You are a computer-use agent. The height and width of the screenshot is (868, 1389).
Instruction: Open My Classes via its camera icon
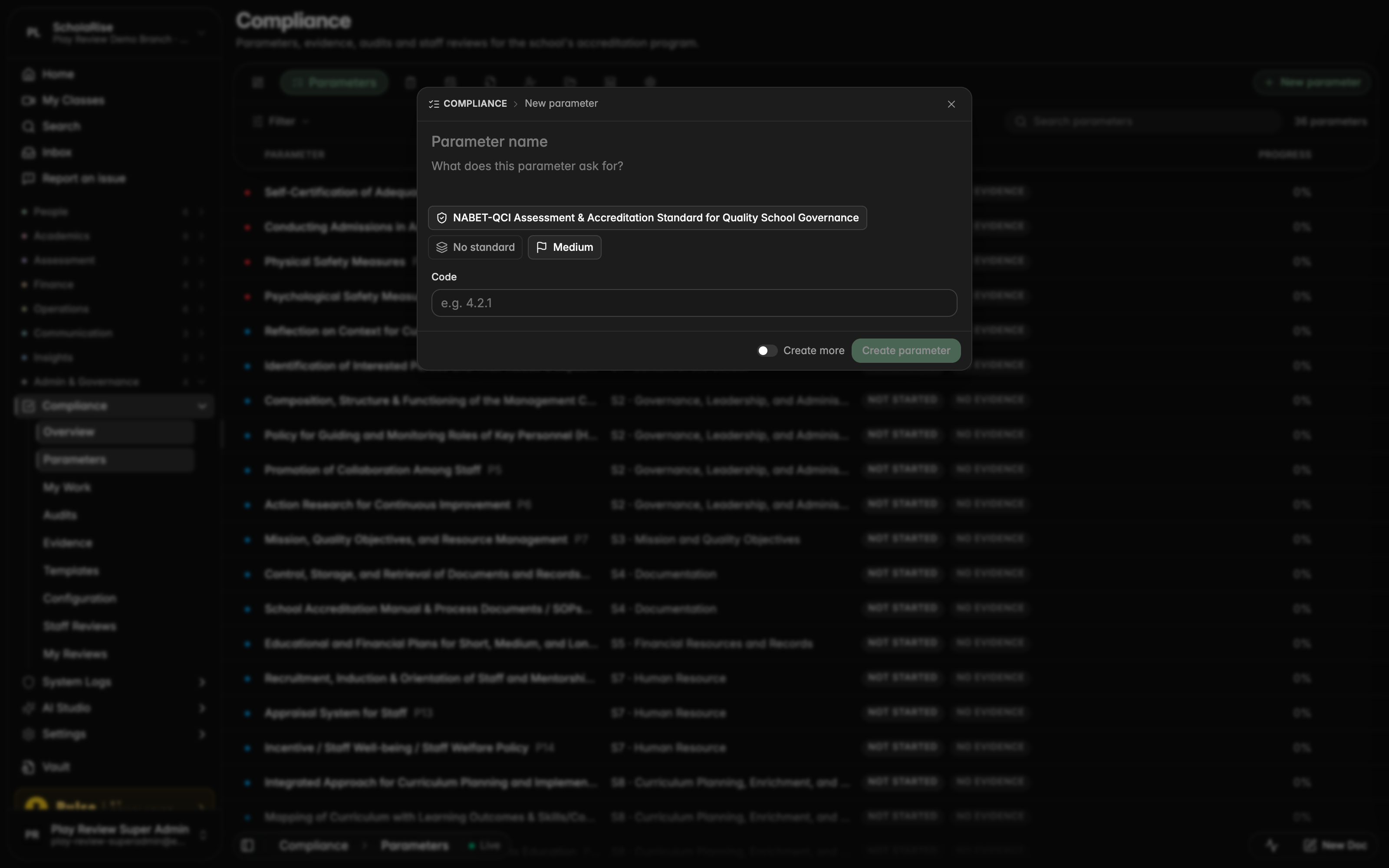coord(28,100)
